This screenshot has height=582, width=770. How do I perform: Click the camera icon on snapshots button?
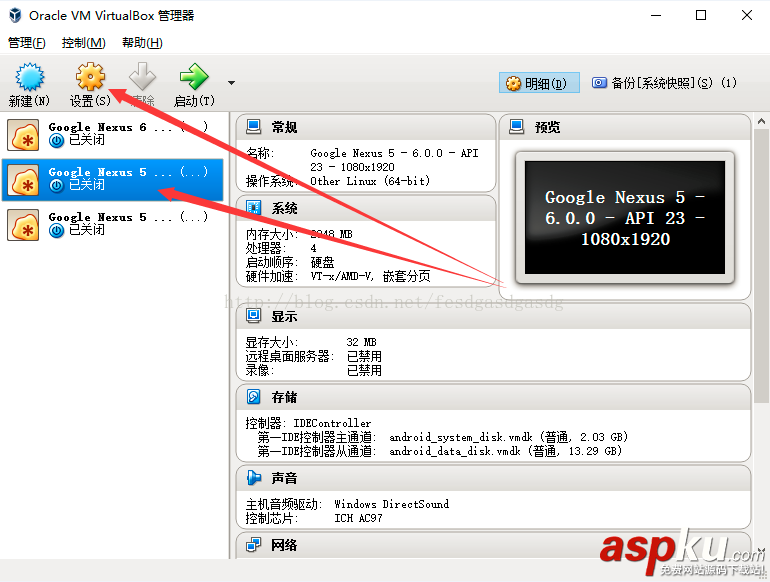(599, 83)
